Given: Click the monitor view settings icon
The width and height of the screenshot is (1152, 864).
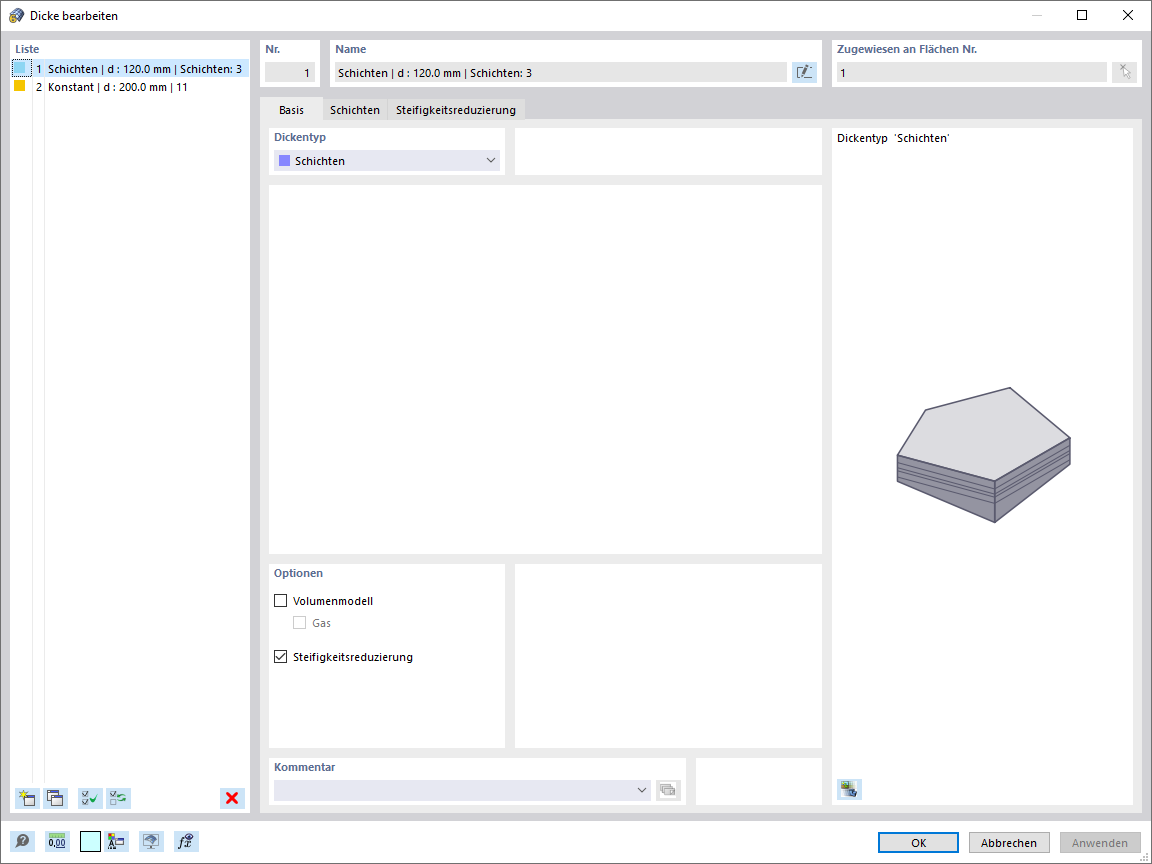Looking at the screenshot, I should click(151, 841).
